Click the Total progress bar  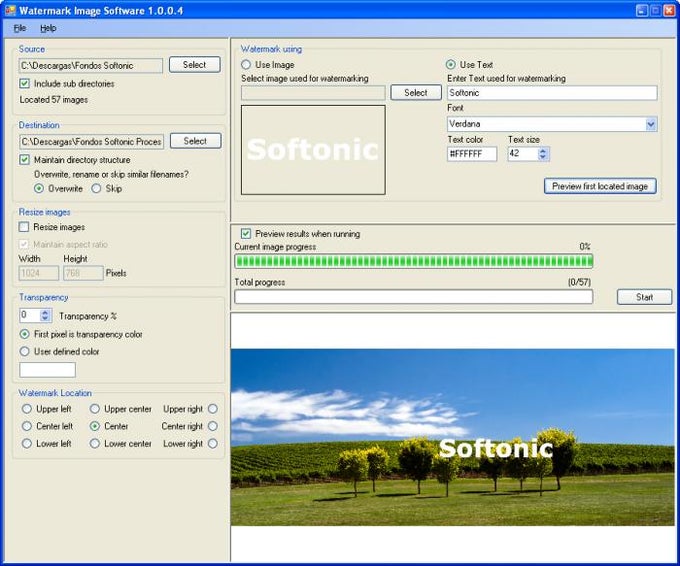(x=414, y=297)
